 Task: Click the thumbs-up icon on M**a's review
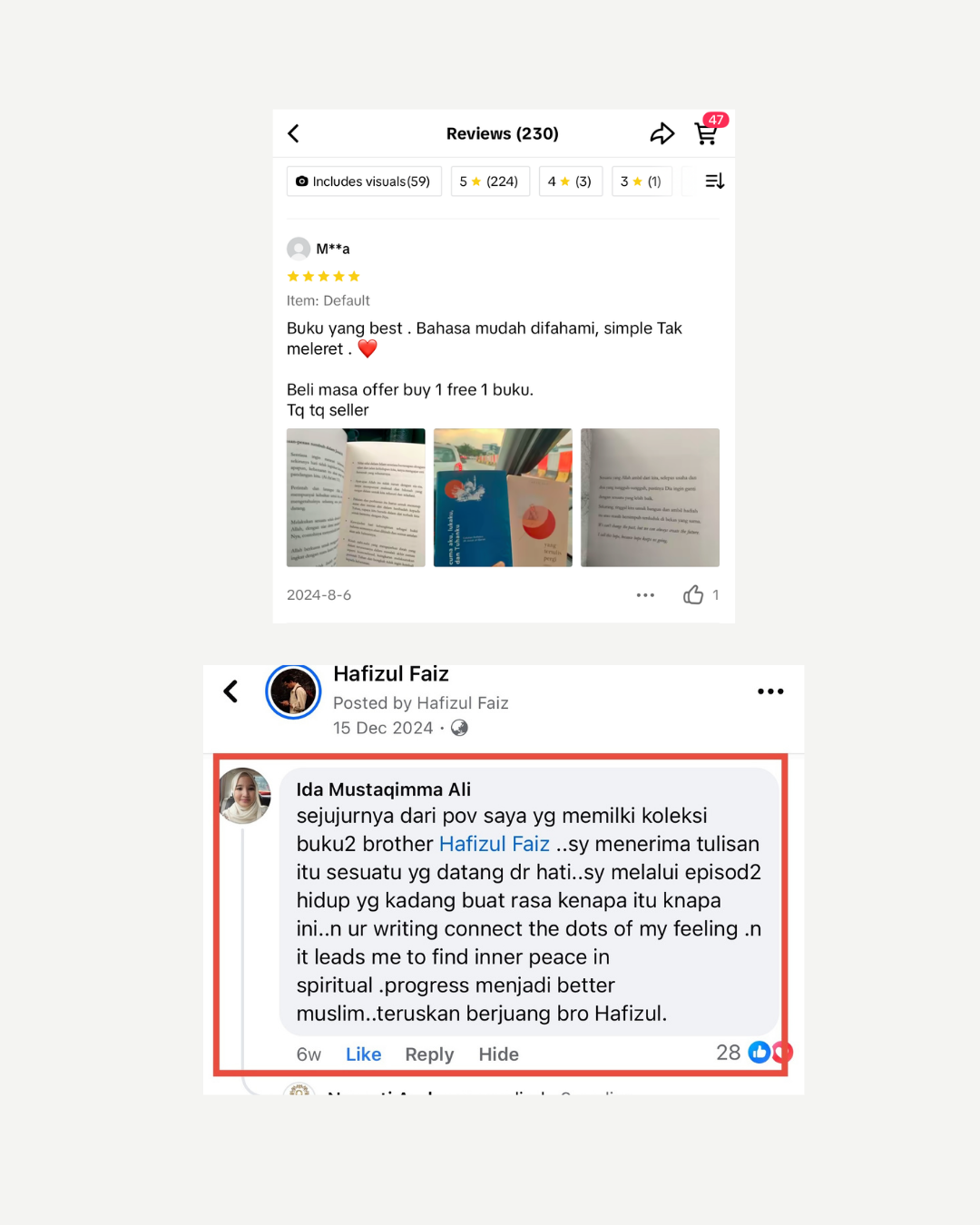point(693,595)
